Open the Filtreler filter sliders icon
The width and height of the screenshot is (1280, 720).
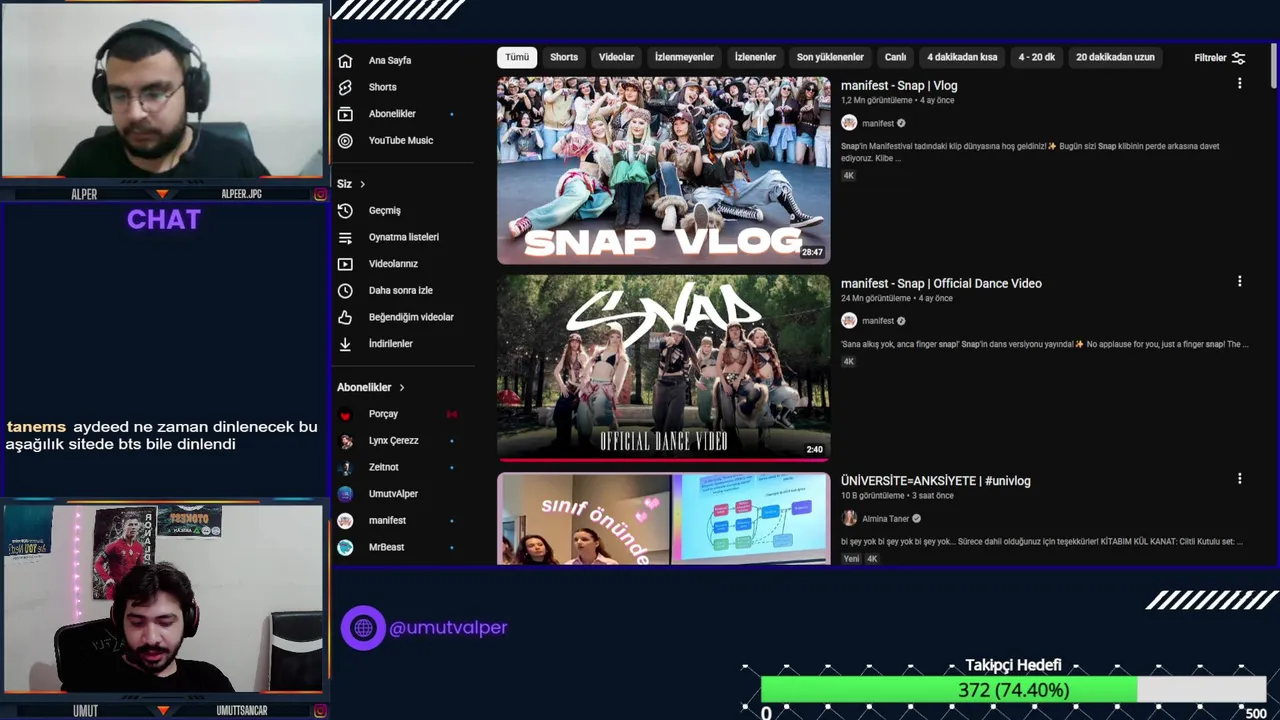click(1238, 58)
